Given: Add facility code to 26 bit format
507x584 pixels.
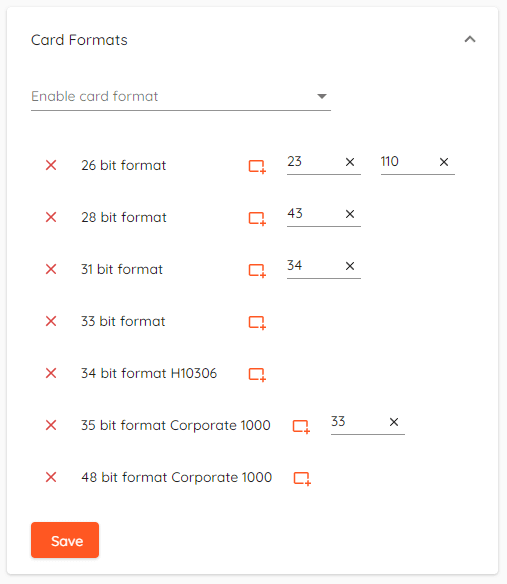Looking at the screenshot, I should click(257, 166).
